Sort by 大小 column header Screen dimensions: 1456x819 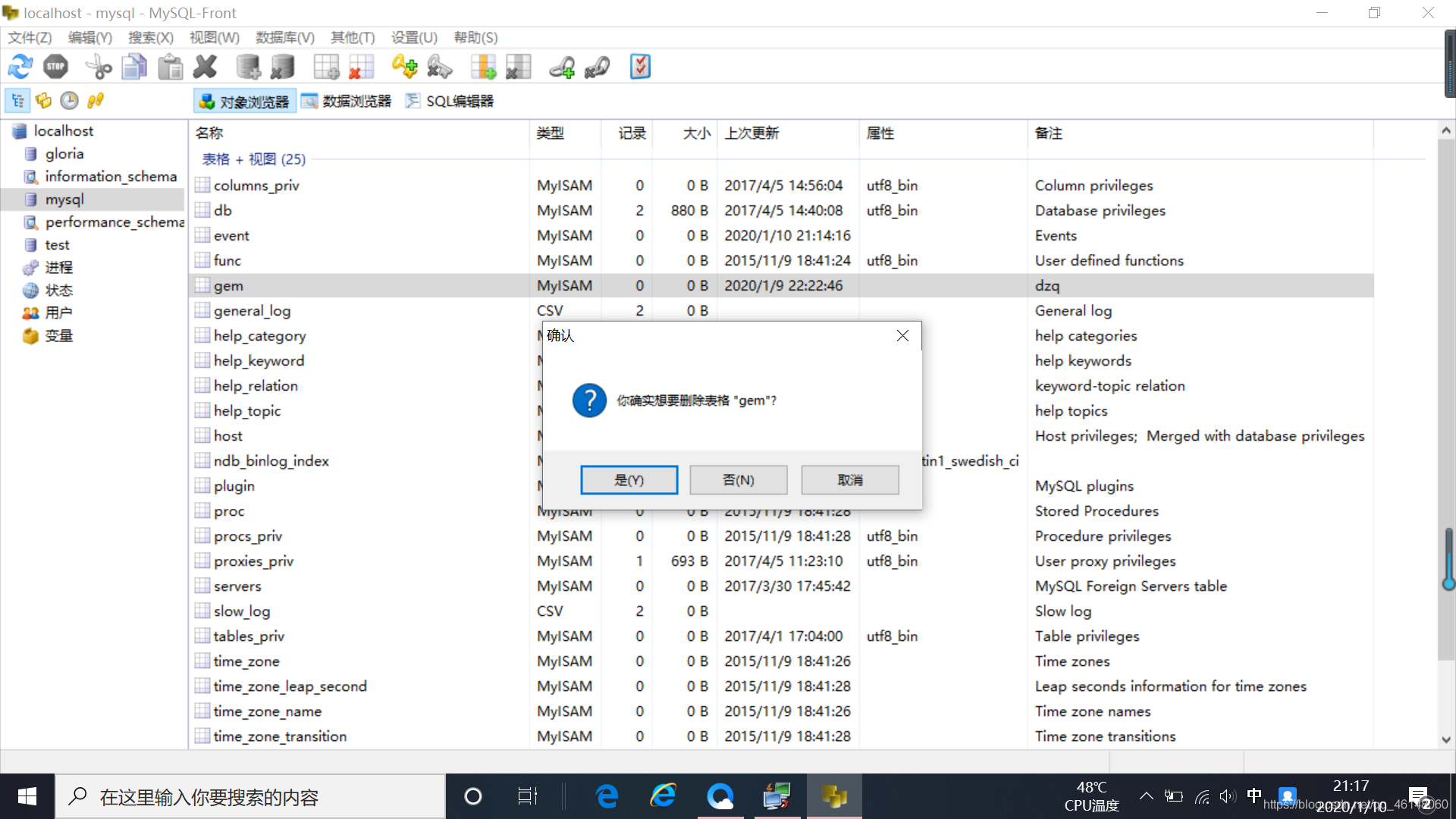tap(684, 133)
